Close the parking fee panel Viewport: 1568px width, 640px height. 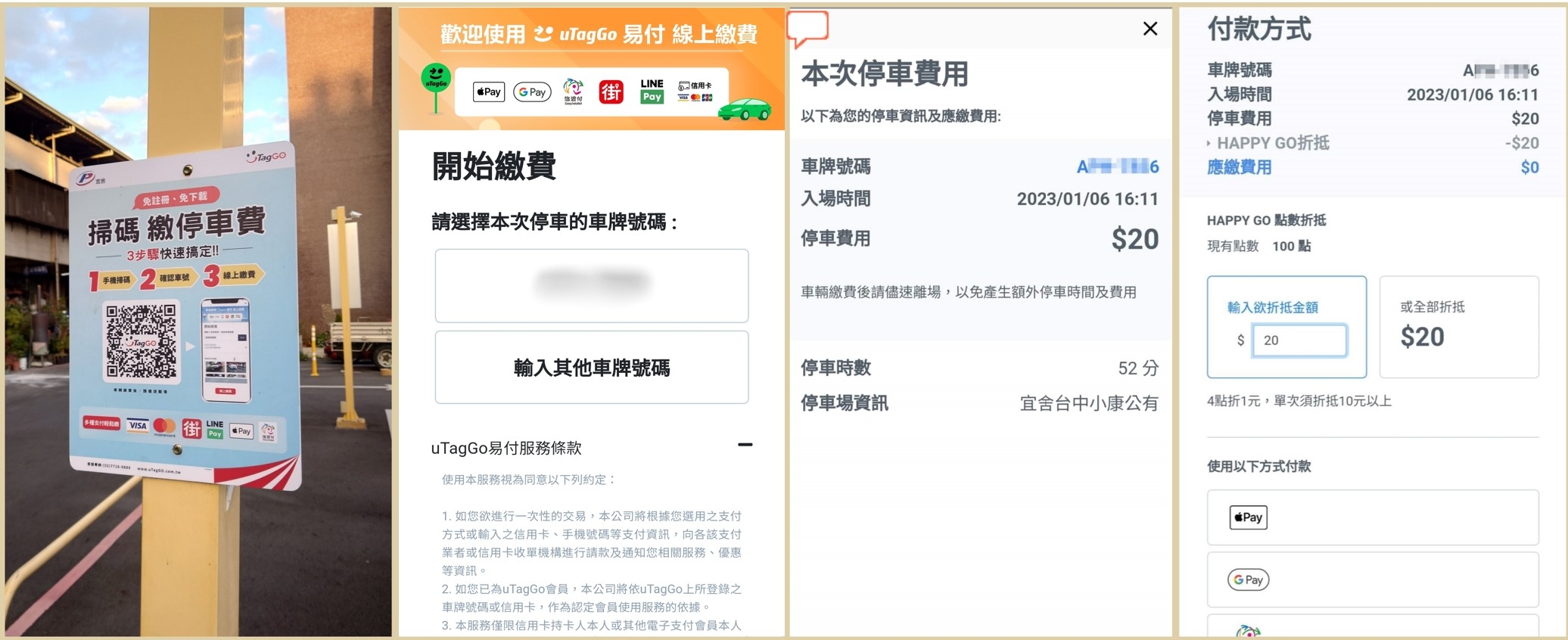pyautogui.click(x=1150, y=29)
